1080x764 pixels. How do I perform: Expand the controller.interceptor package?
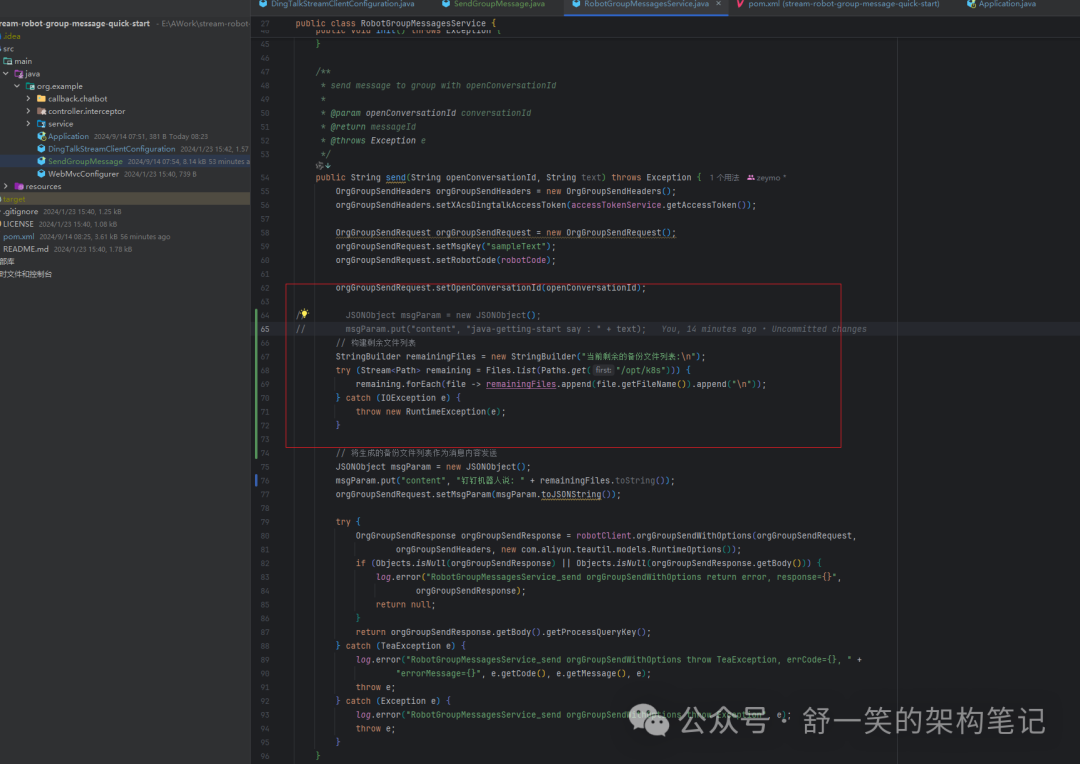pyautogui.click(x=28, y=111)
